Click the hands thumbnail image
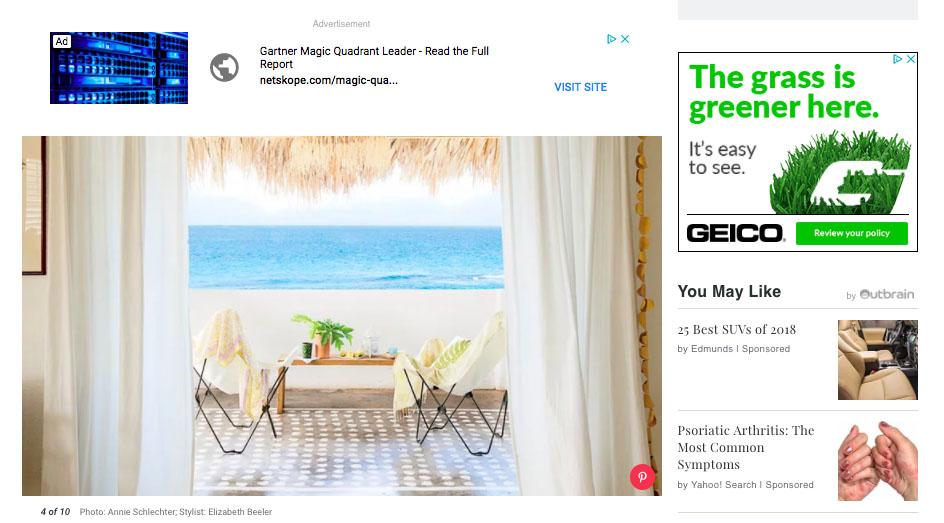Image resolution: width=944 pixels, height=523 pixels. tap(878, 461)
